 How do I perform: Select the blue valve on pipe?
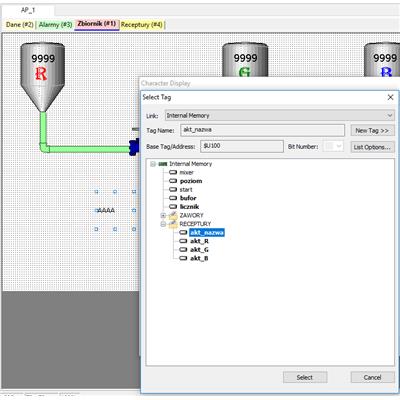click(x=134, y=147)
